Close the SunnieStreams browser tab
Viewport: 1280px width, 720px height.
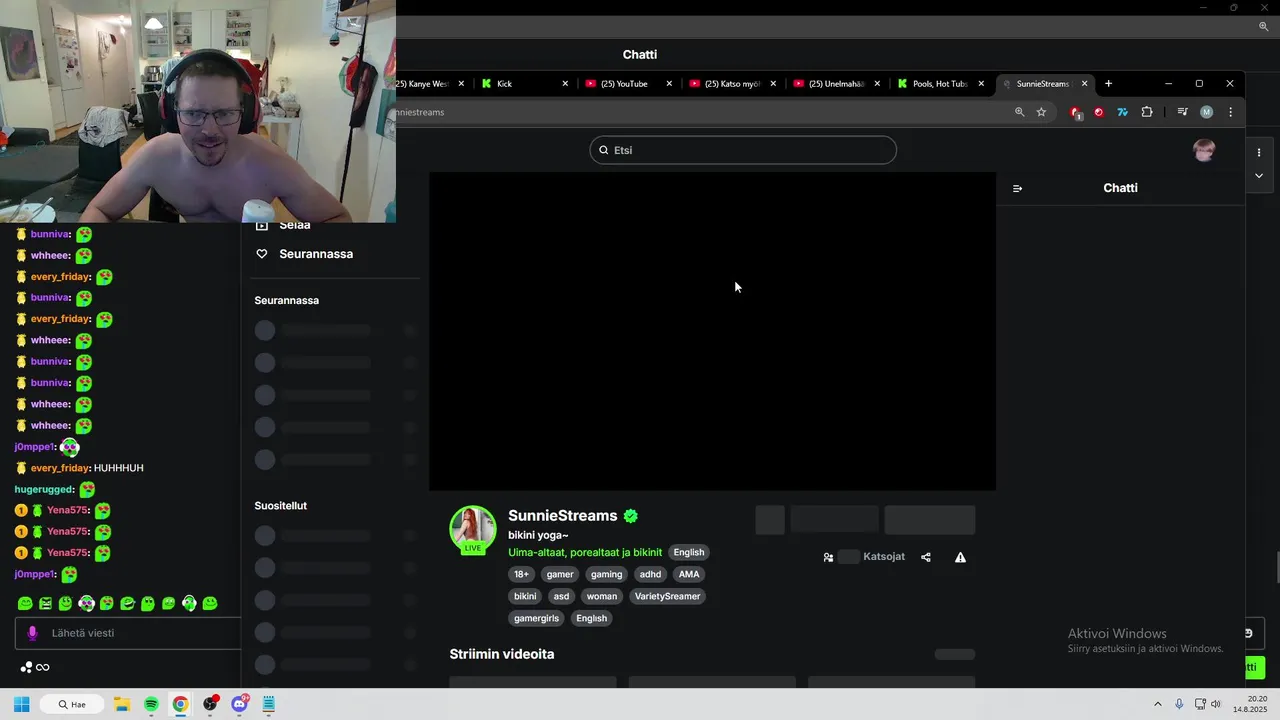(x=1084, y=84)
